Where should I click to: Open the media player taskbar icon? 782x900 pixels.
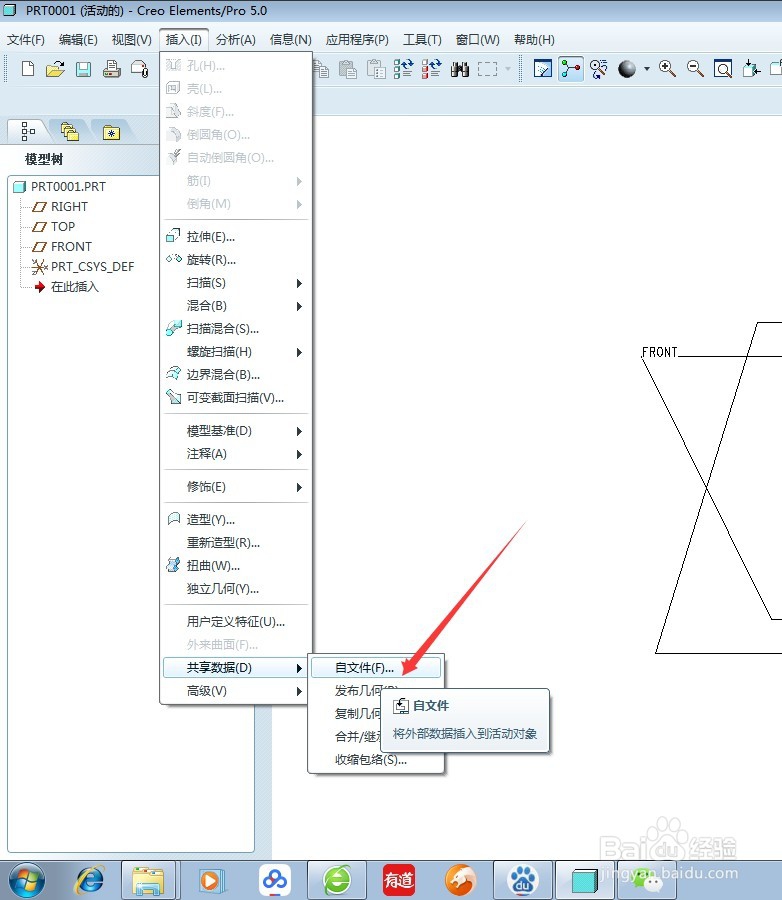211,880
